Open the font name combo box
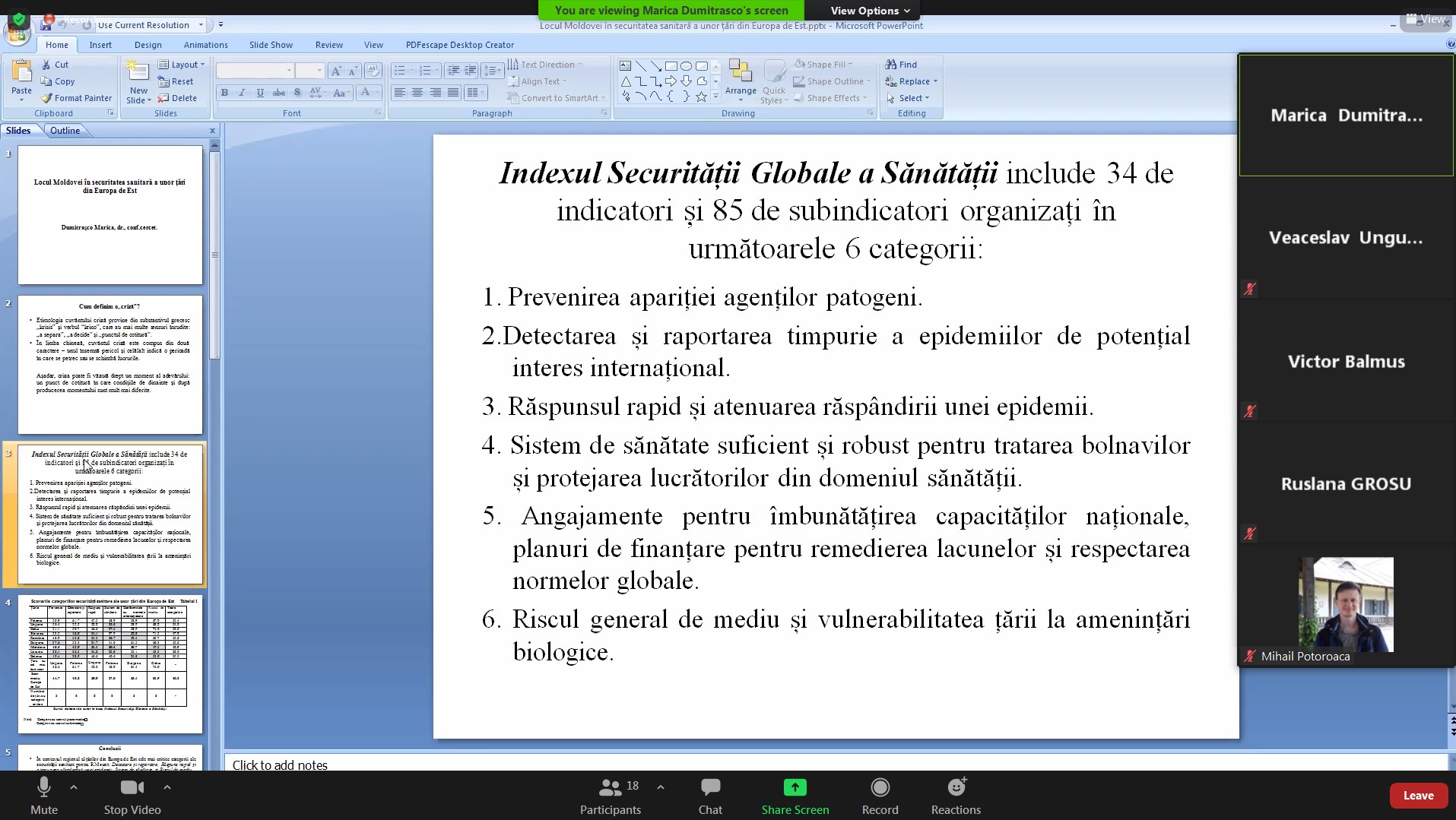1456x820 pixels. pos(255,71)
